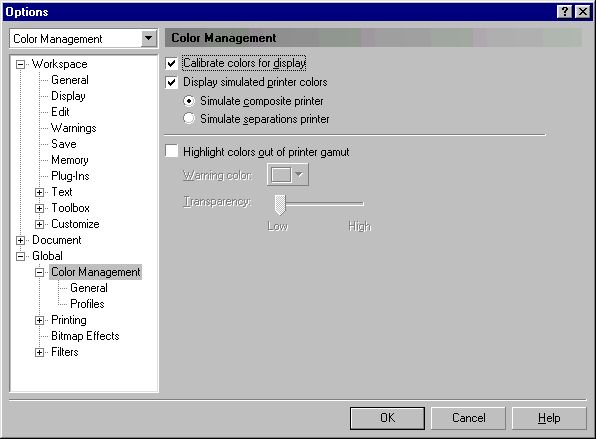The height and width of the screenshot is (439, 596).
Task: Collapse the Workspace tree node
Action: pos(21,65)
